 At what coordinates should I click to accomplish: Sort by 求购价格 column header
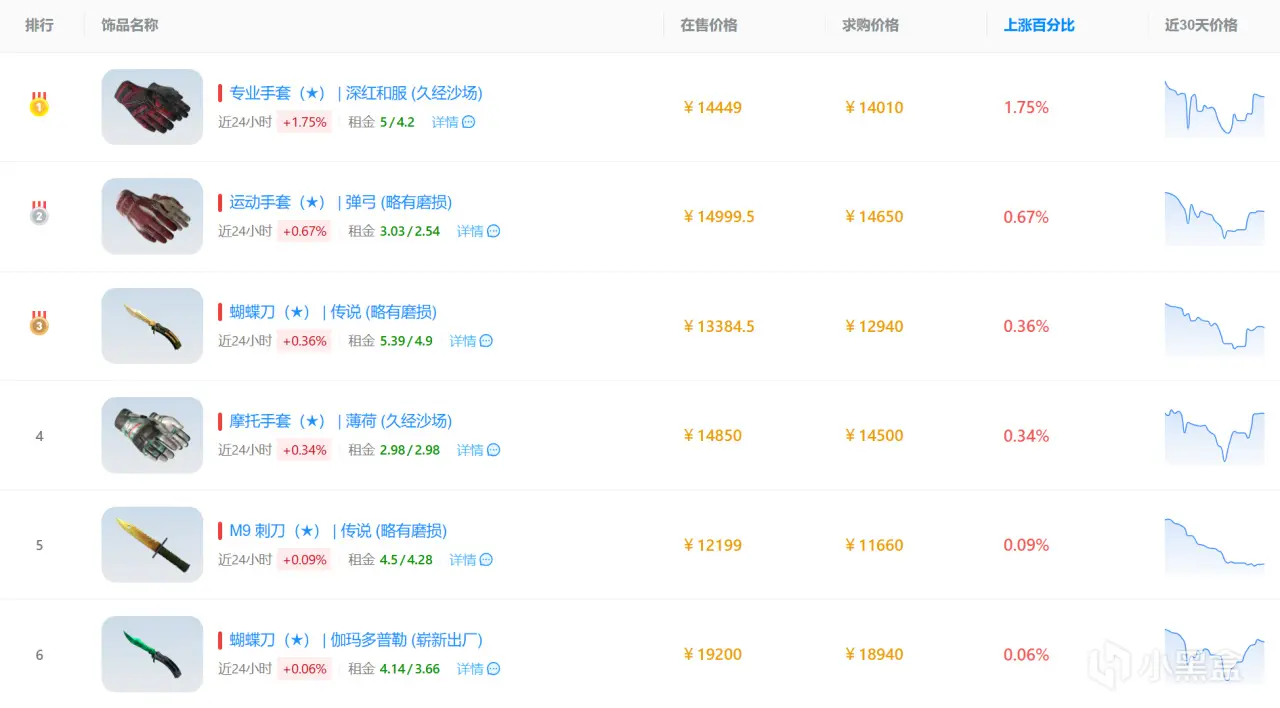(x=870, y=25)
